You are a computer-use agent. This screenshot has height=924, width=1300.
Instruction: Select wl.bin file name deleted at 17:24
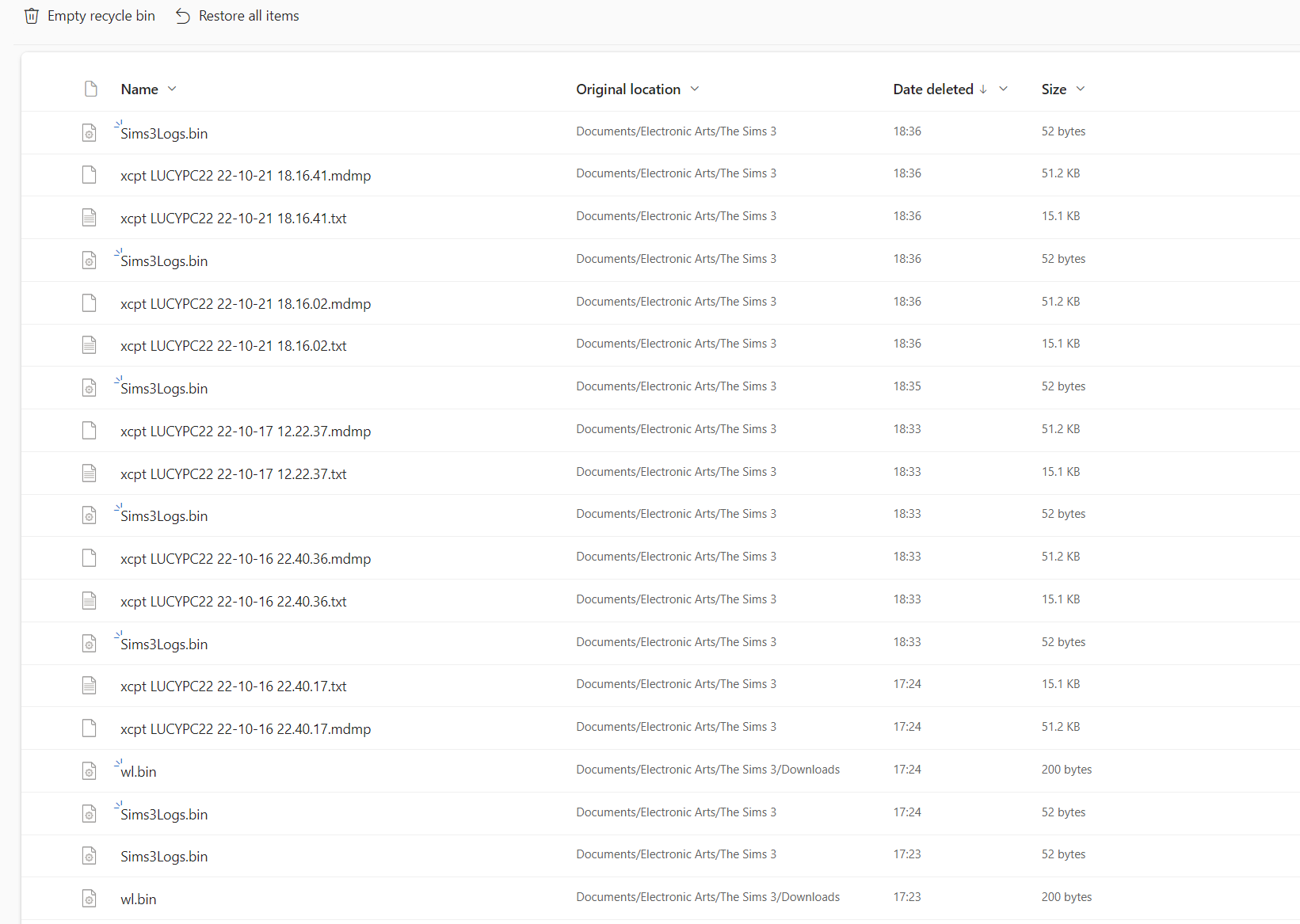pos(139,772)
